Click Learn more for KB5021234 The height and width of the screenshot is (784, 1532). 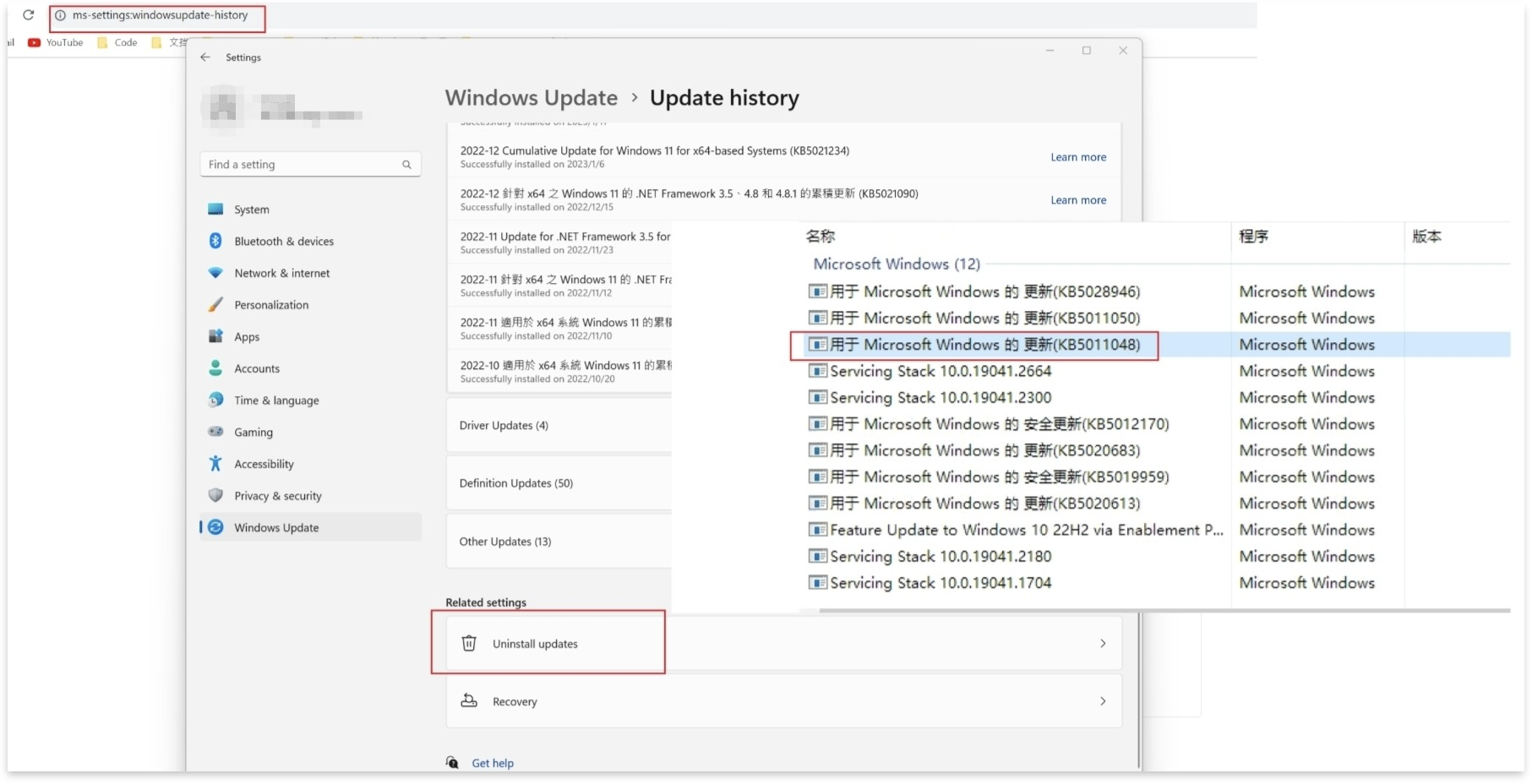1078,157
